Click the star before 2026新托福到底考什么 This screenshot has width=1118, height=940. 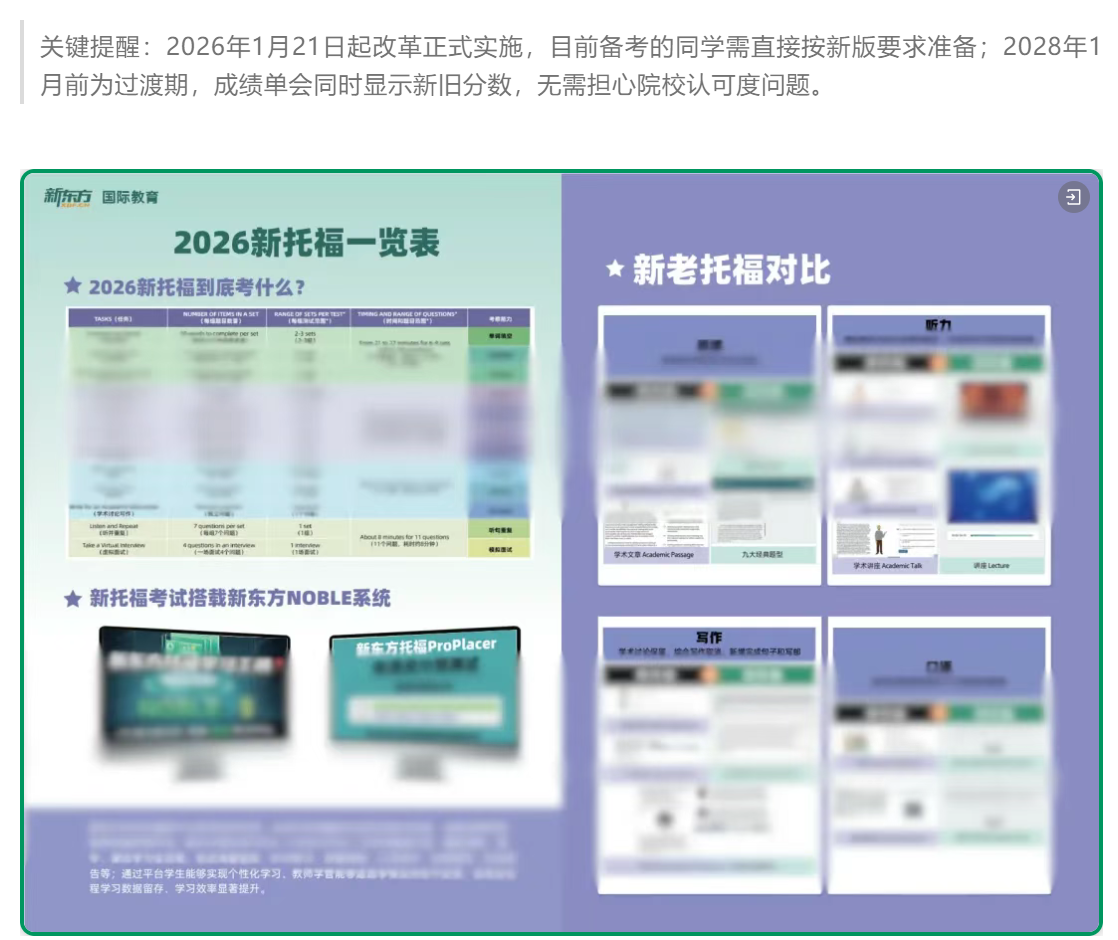click(x=73, y=286)
